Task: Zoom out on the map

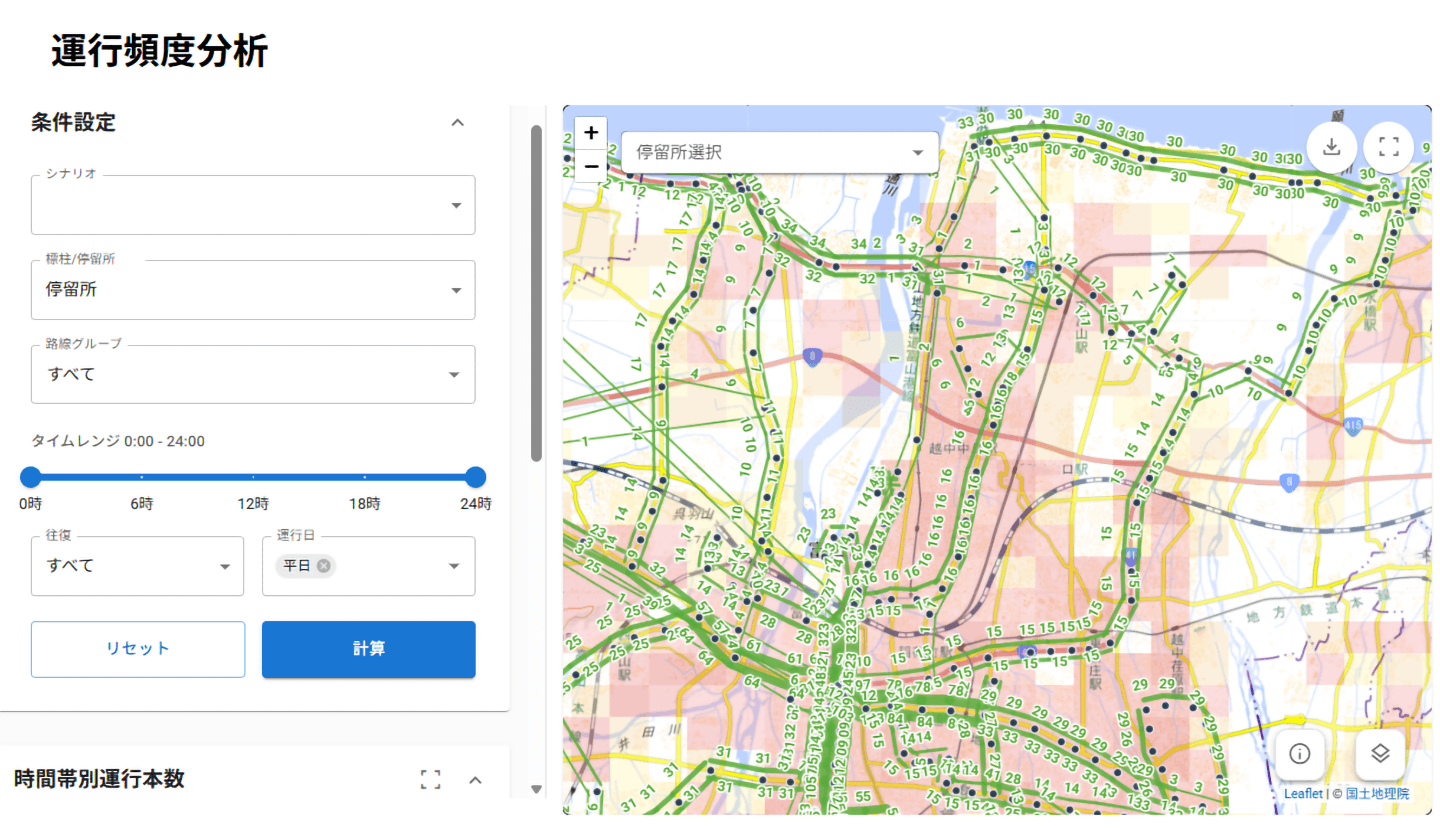Action: (591, 165)
